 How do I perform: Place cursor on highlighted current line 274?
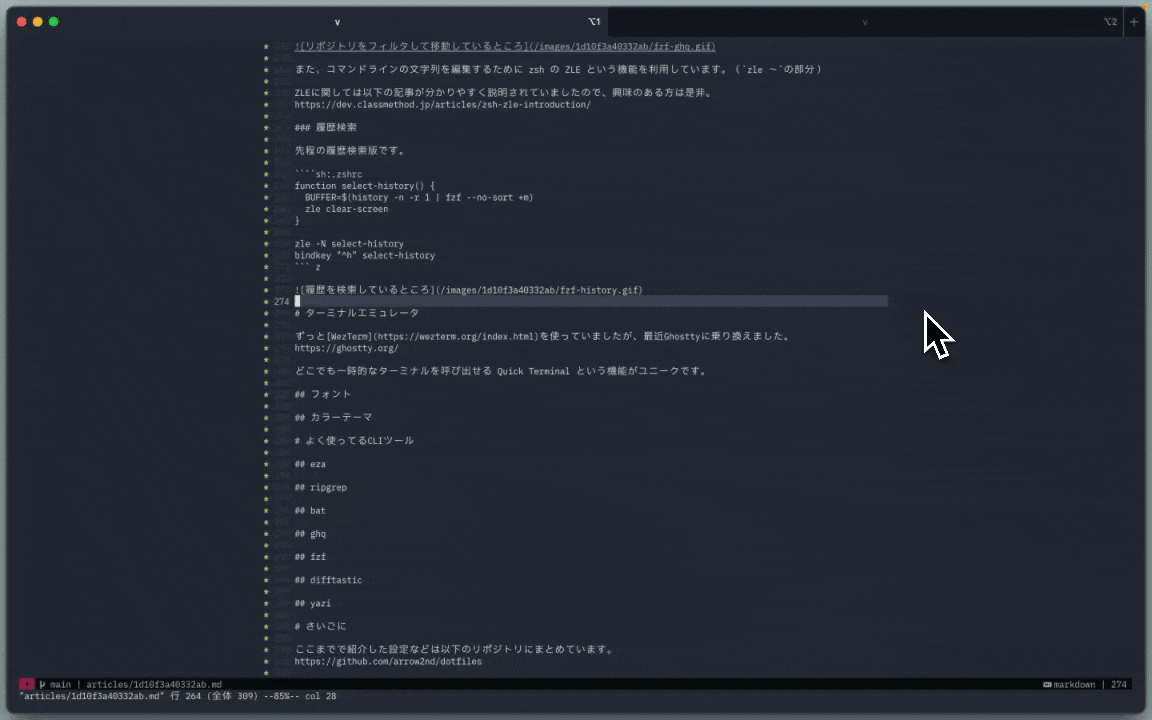(x=591, y=301)
